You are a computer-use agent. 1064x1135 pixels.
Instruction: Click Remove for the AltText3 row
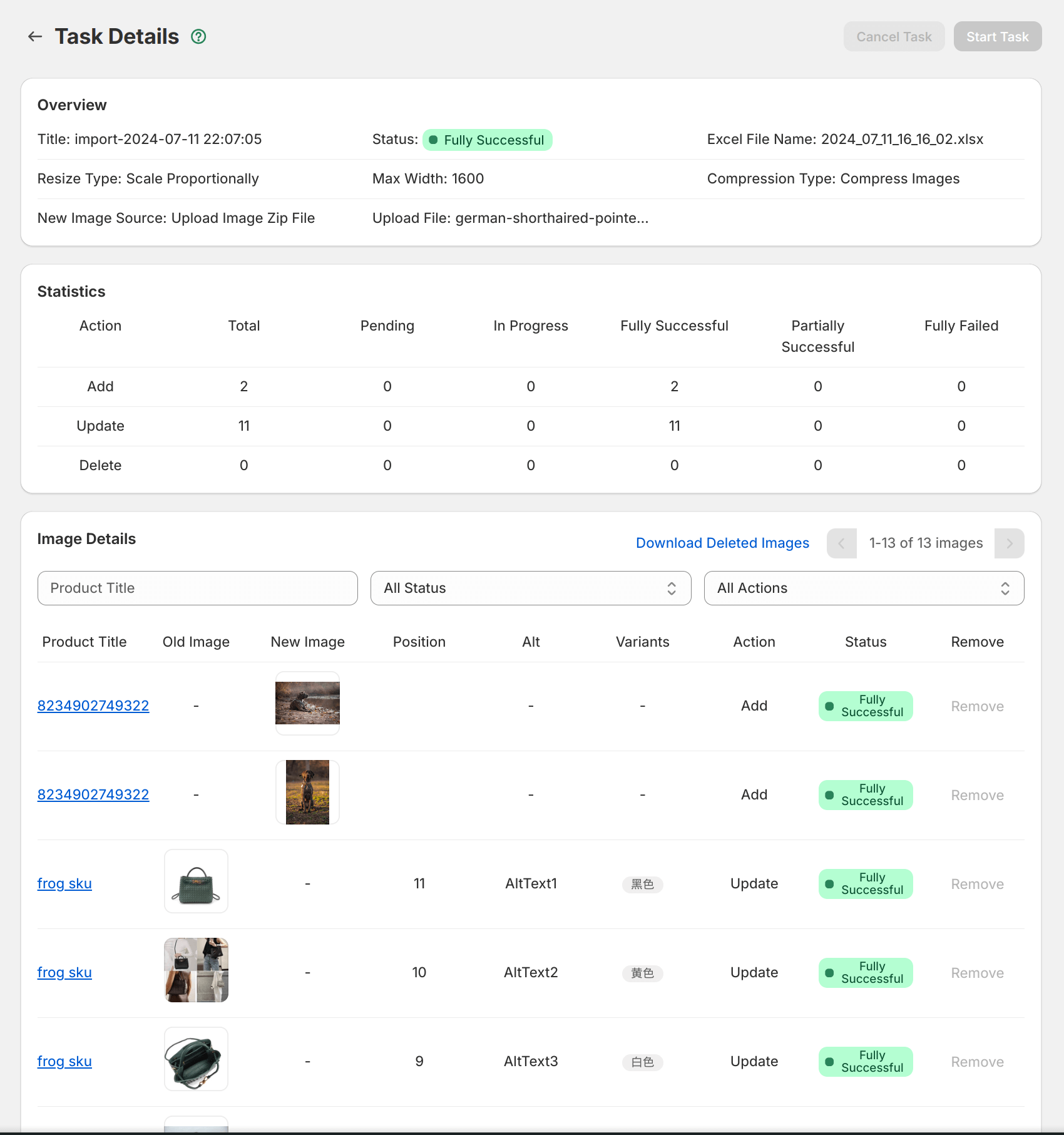pyautogui.click(x=977, y=1062)
